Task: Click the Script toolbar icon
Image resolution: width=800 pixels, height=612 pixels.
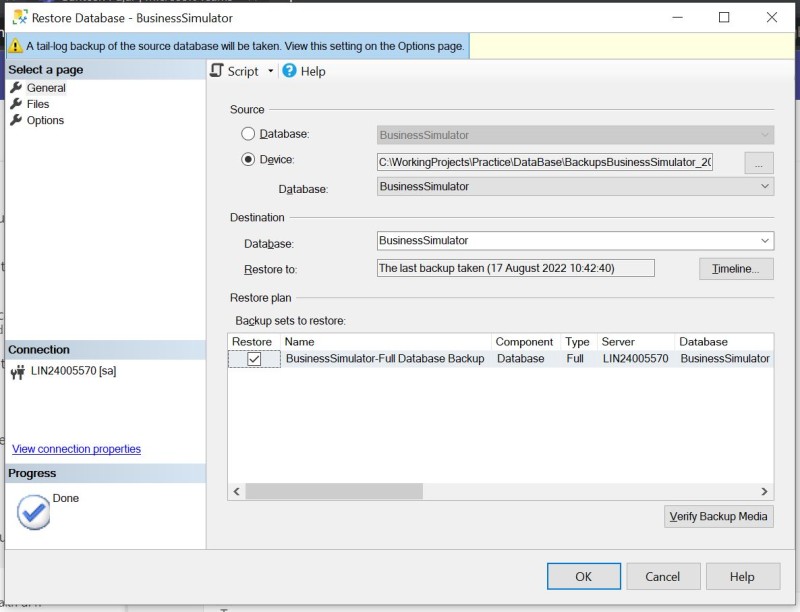Action: click(x=217, y=71)
